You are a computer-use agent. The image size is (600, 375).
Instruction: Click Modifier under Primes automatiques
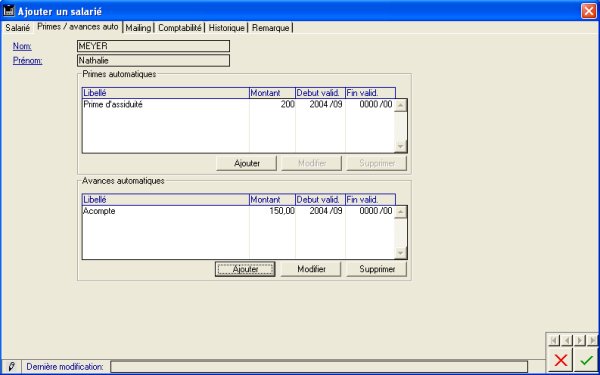311,163
